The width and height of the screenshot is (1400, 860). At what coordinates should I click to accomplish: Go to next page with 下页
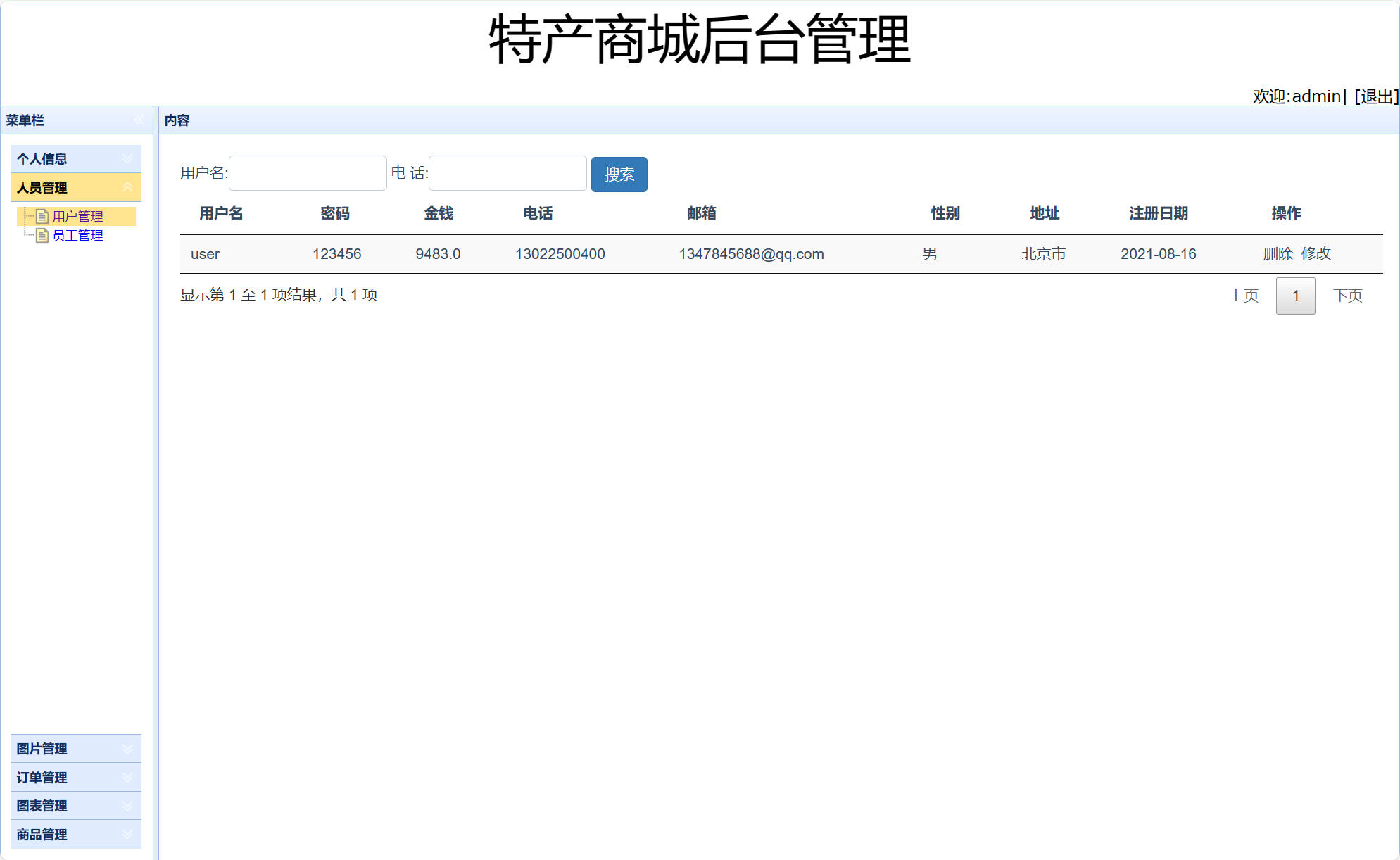point(1349,296)
